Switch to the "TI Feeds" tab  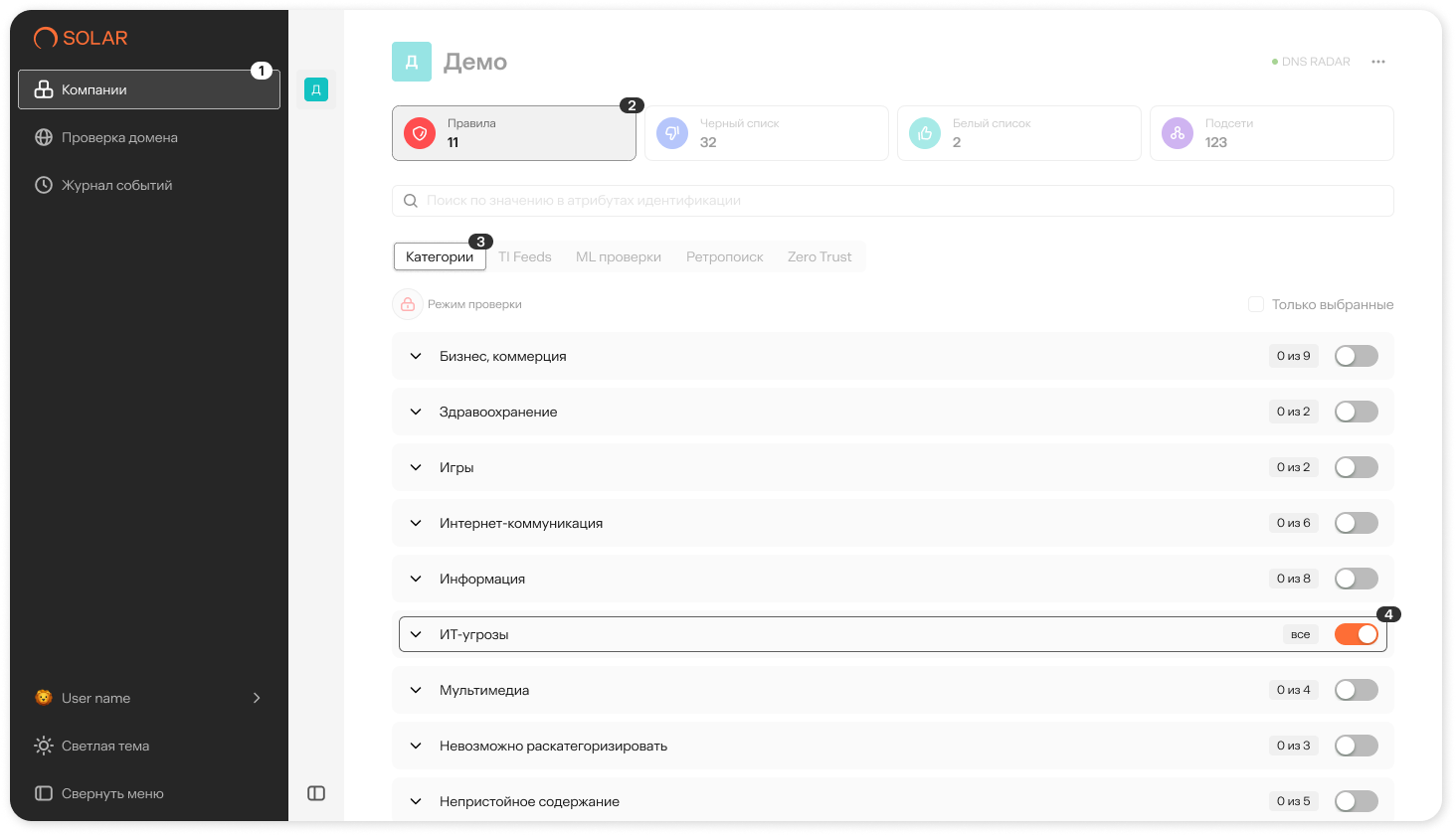point(524,255)
